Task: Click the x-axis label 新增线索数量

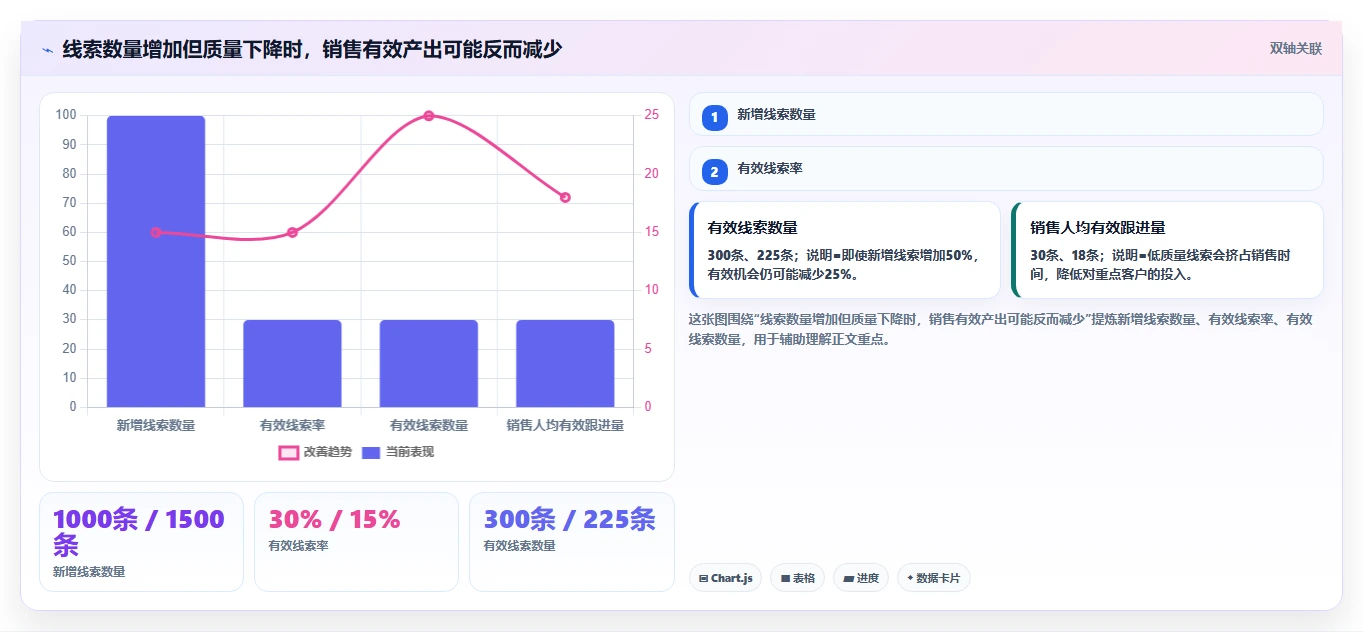Action: (x=156, y=425)
